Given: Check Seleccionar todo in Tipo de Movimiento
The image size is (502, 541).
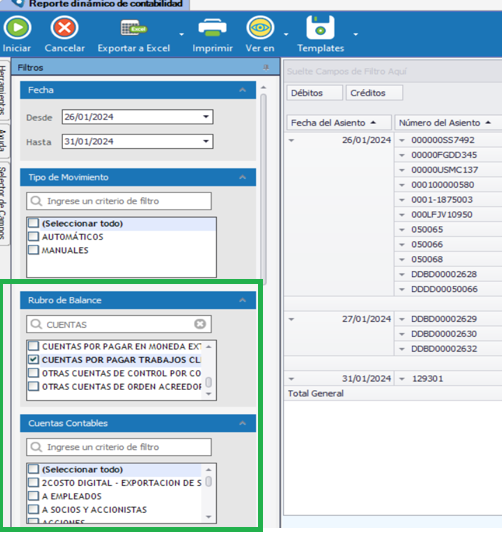Looking at the screenshot, I should [33, 223].
